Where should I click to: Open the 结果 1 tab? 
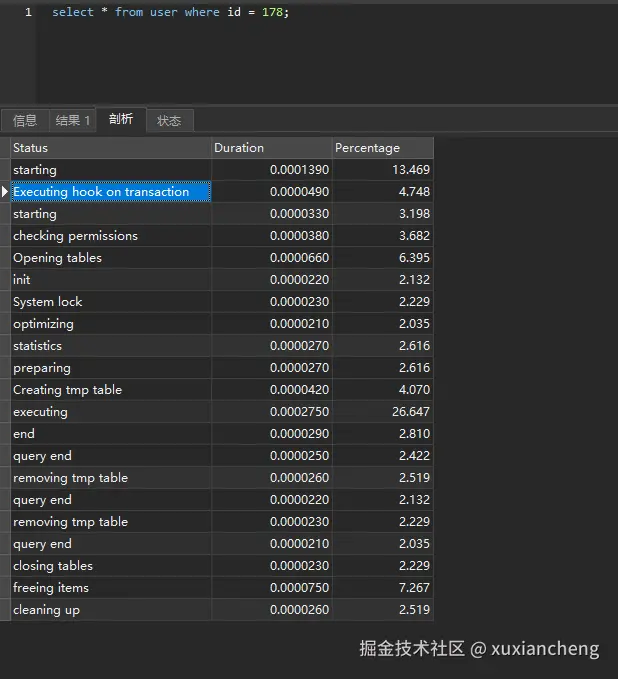[72, 120]
